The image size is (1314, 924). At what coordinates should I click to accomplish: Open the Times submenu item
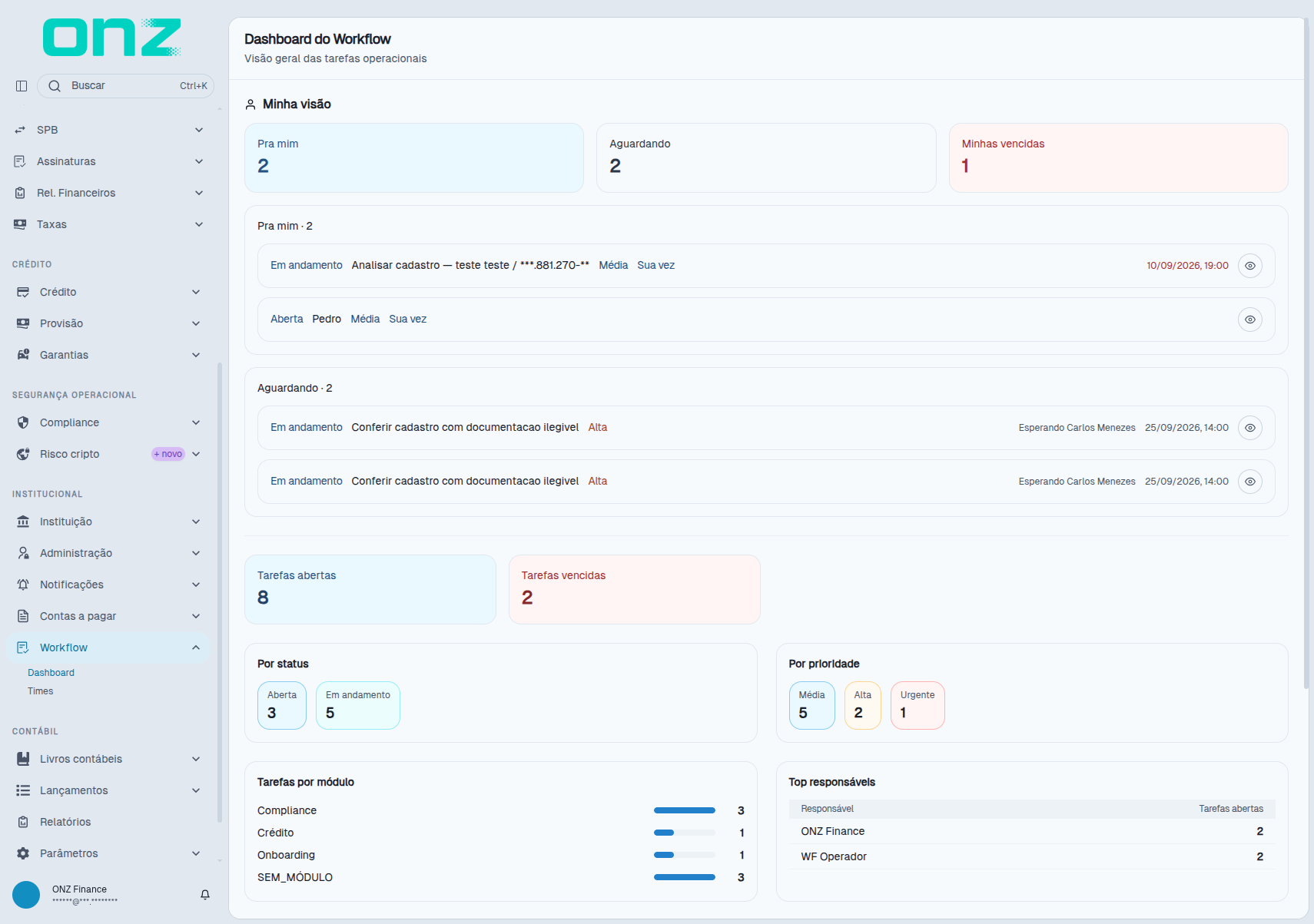(x=40, y=691)
